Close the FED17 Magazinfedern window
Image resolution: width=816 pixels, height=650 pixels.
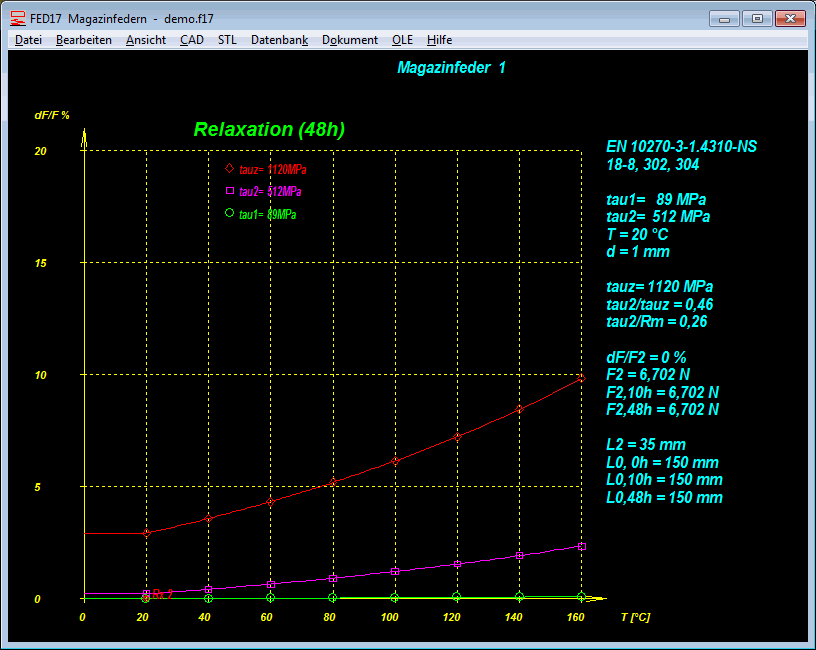click(789, 18)
